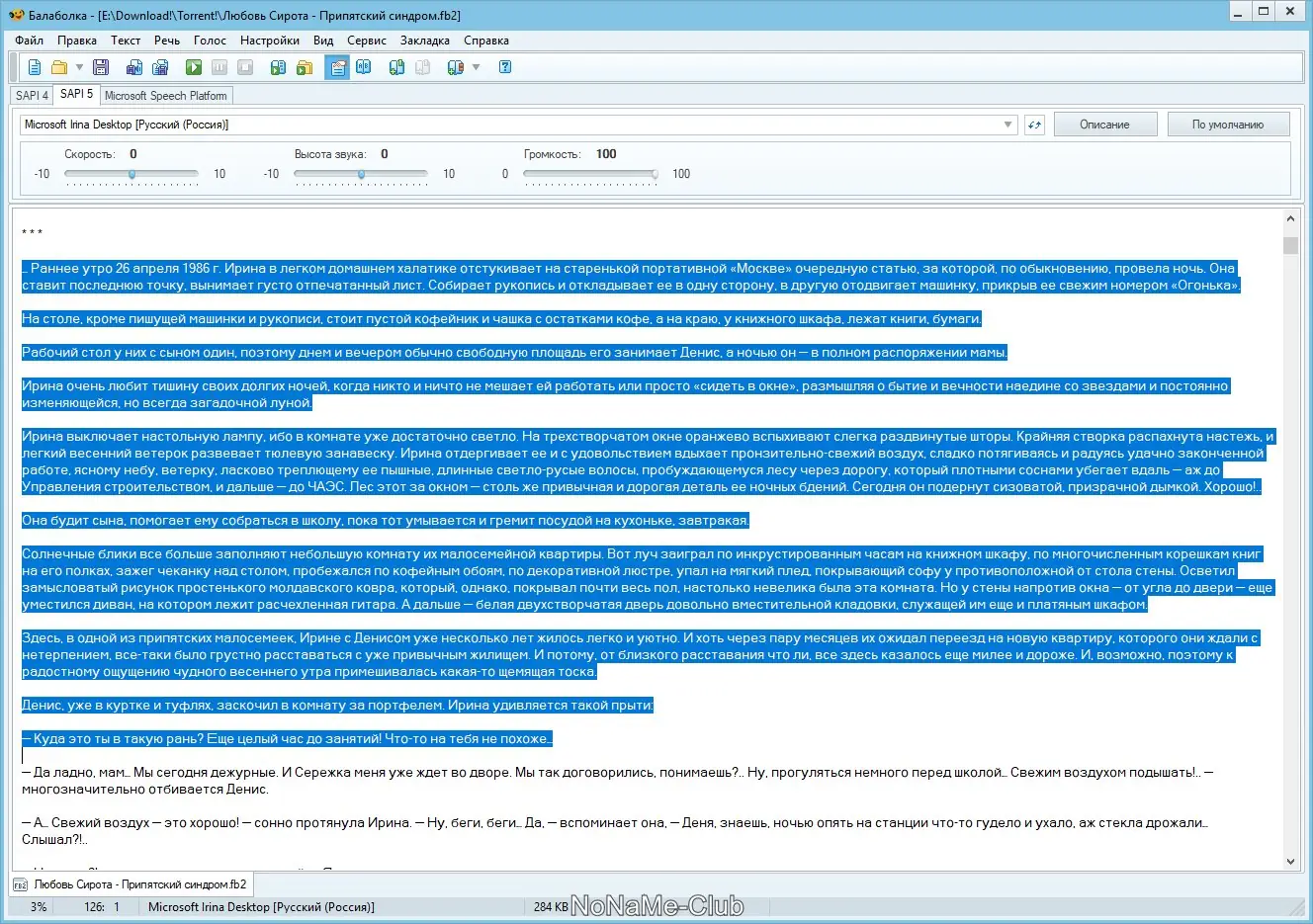Click the greyed-out Pause button in the toolbar

219,67
